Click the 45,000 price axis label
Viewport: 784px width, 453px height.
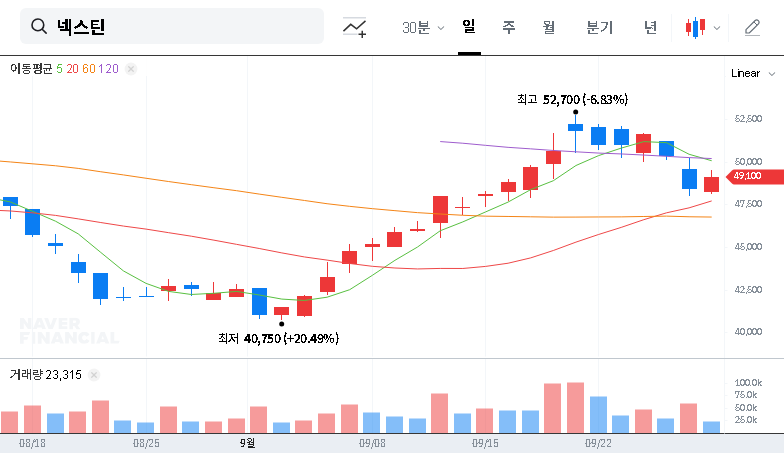click(748, 247)
